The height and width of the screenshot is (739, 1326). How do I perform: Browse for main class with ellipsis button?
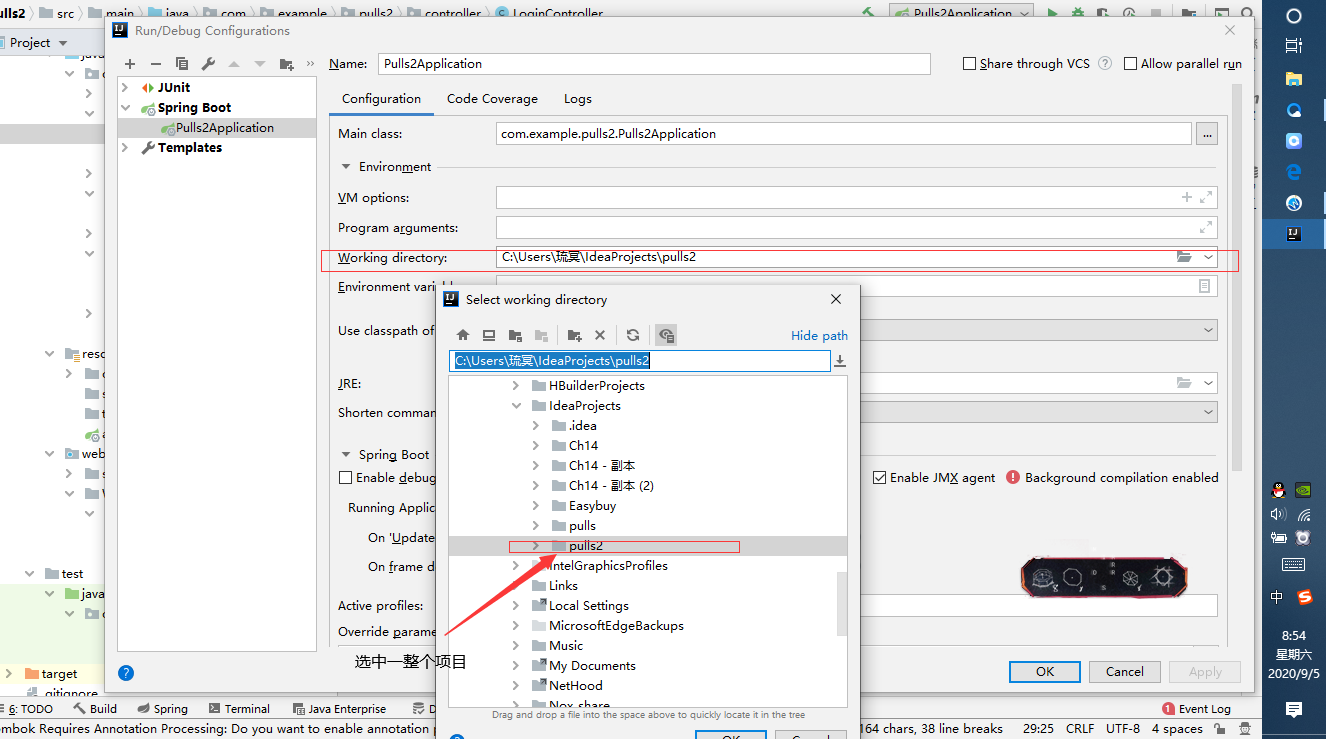pos(1207,134)
